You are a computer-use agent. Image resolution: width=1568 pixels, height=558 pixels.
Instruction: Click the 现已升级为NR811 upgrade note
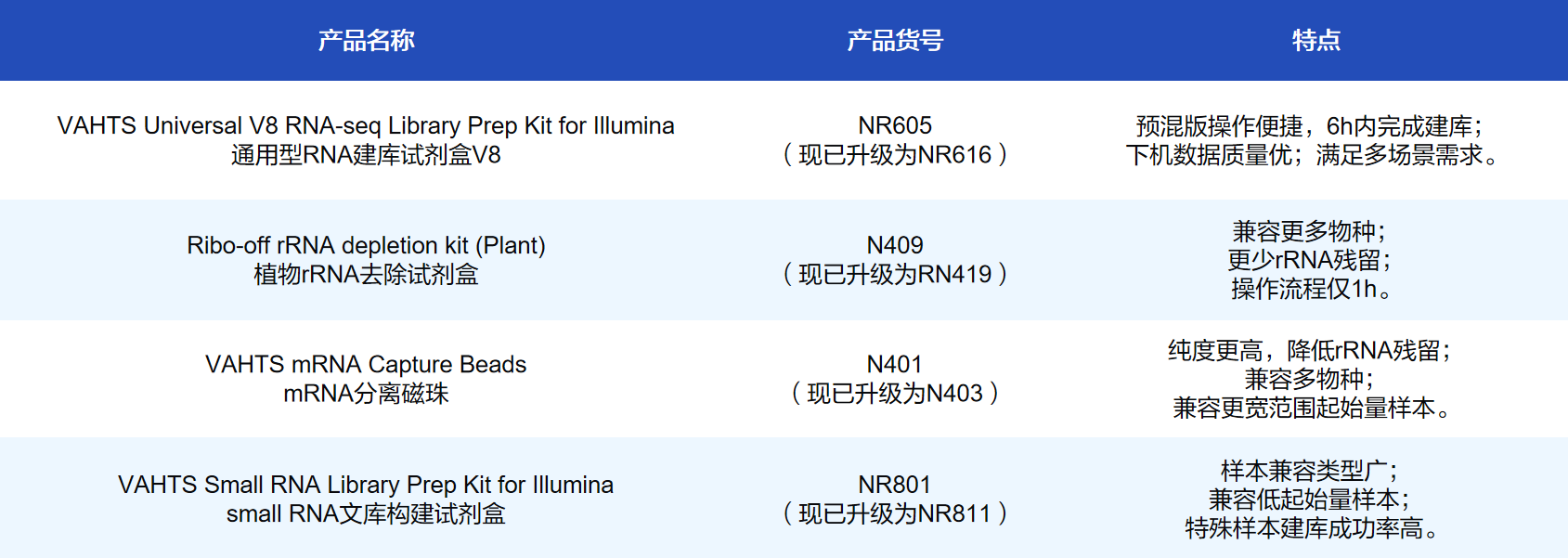[895, 513]
